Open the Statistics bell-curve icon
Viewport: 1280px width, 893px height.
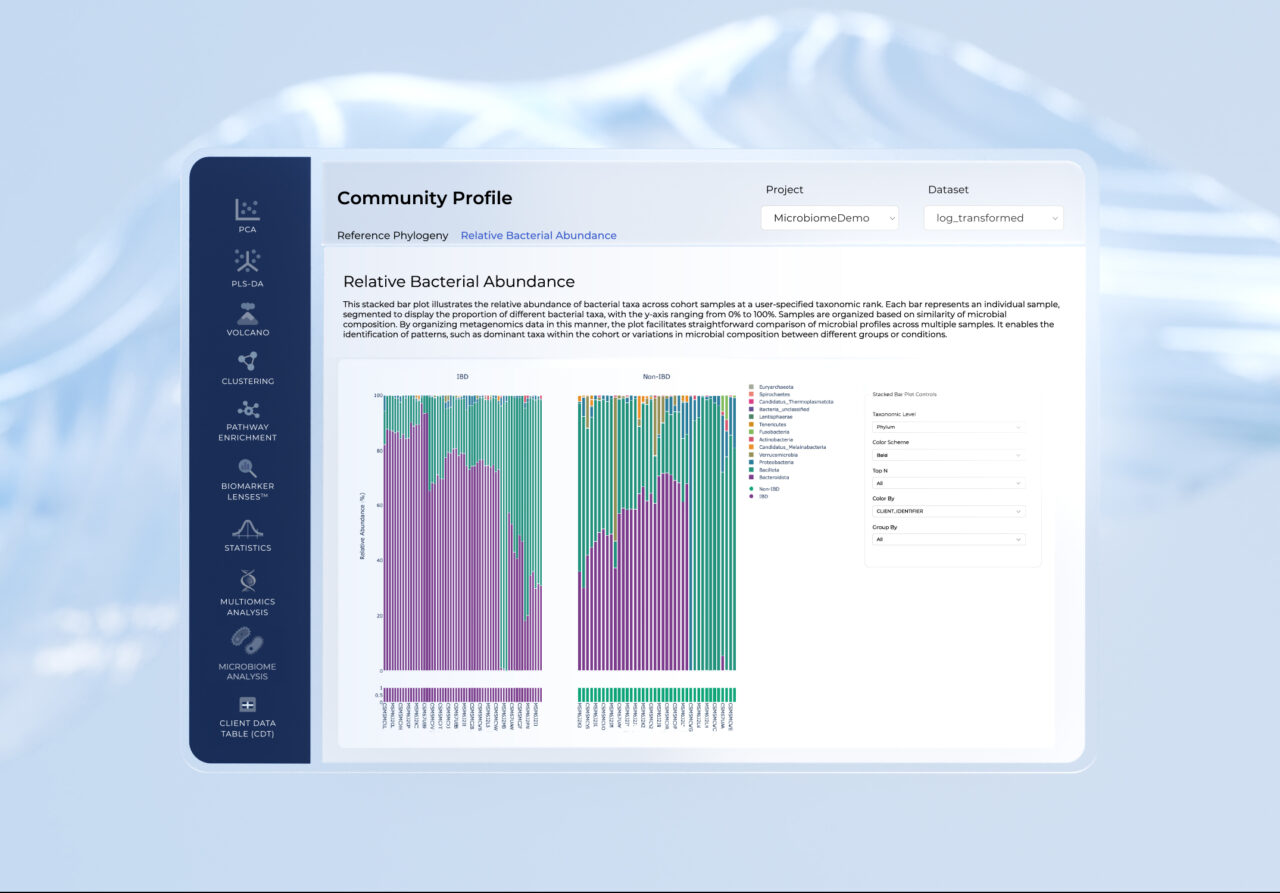point(247,530)
